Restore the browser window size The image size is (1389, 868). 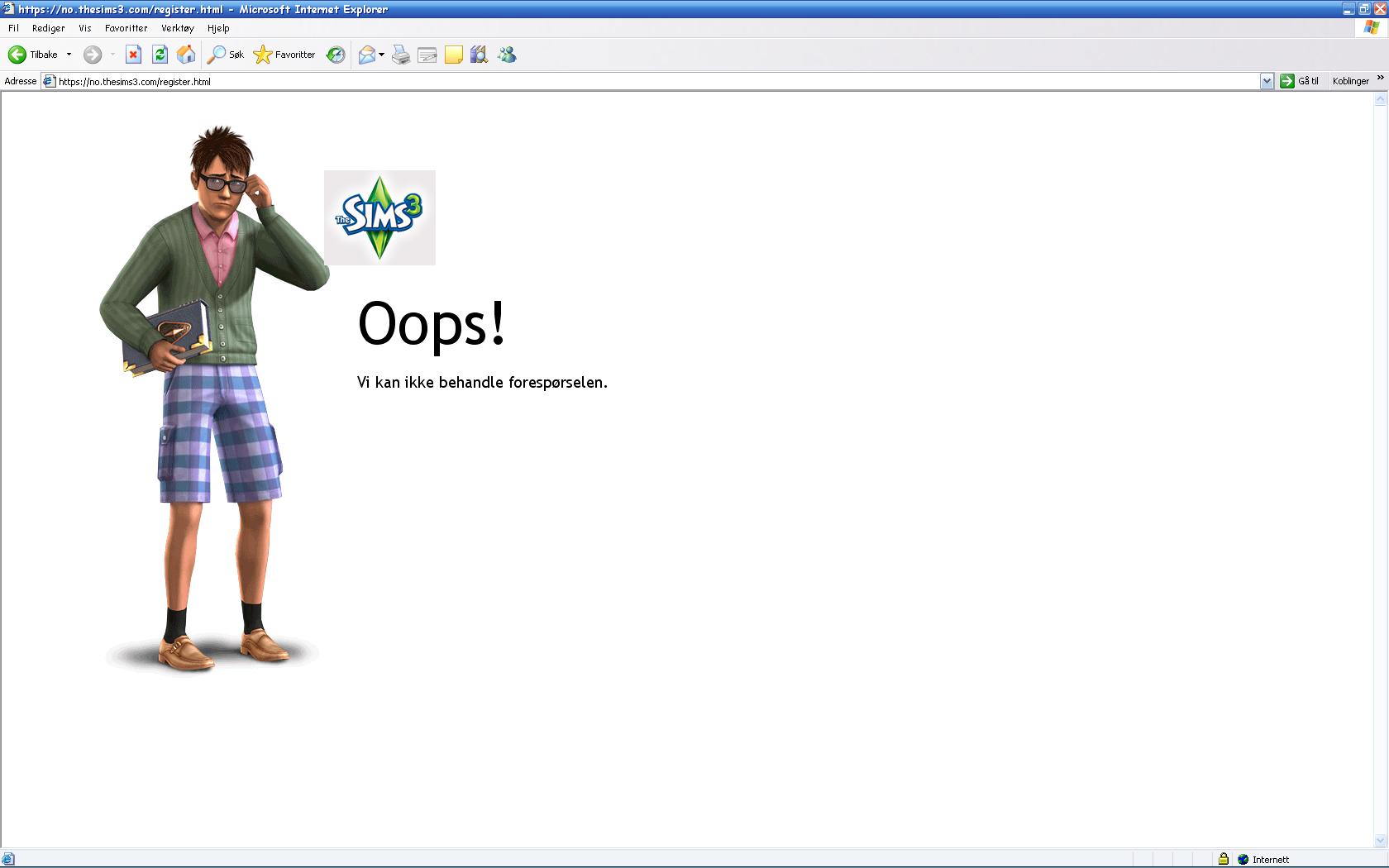(1364, 9)
